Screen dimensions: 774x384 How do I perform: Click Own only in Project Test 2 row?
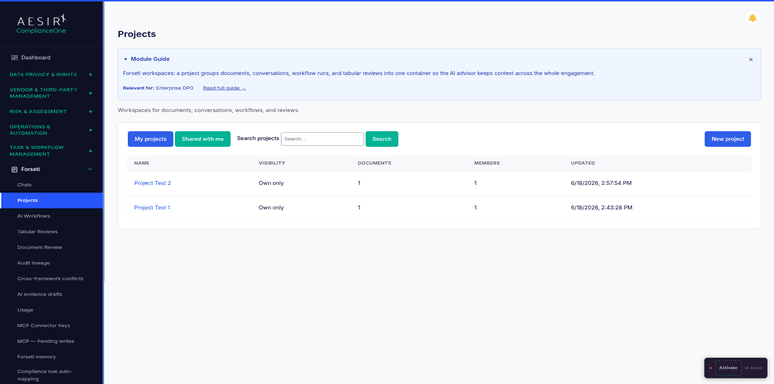point(271,183)
